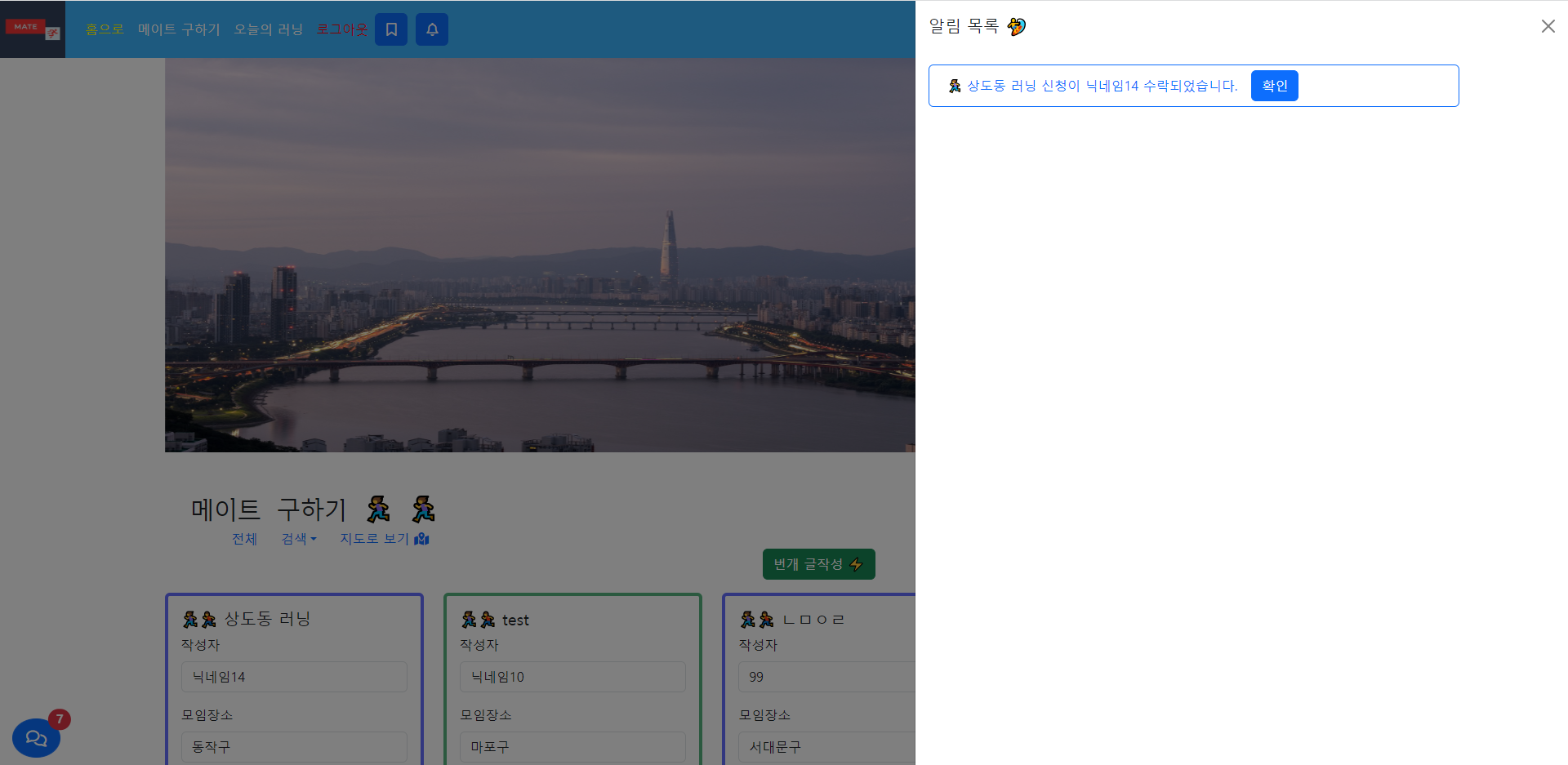Confirm the notification with 확인 button

[x=1274, y=86]
